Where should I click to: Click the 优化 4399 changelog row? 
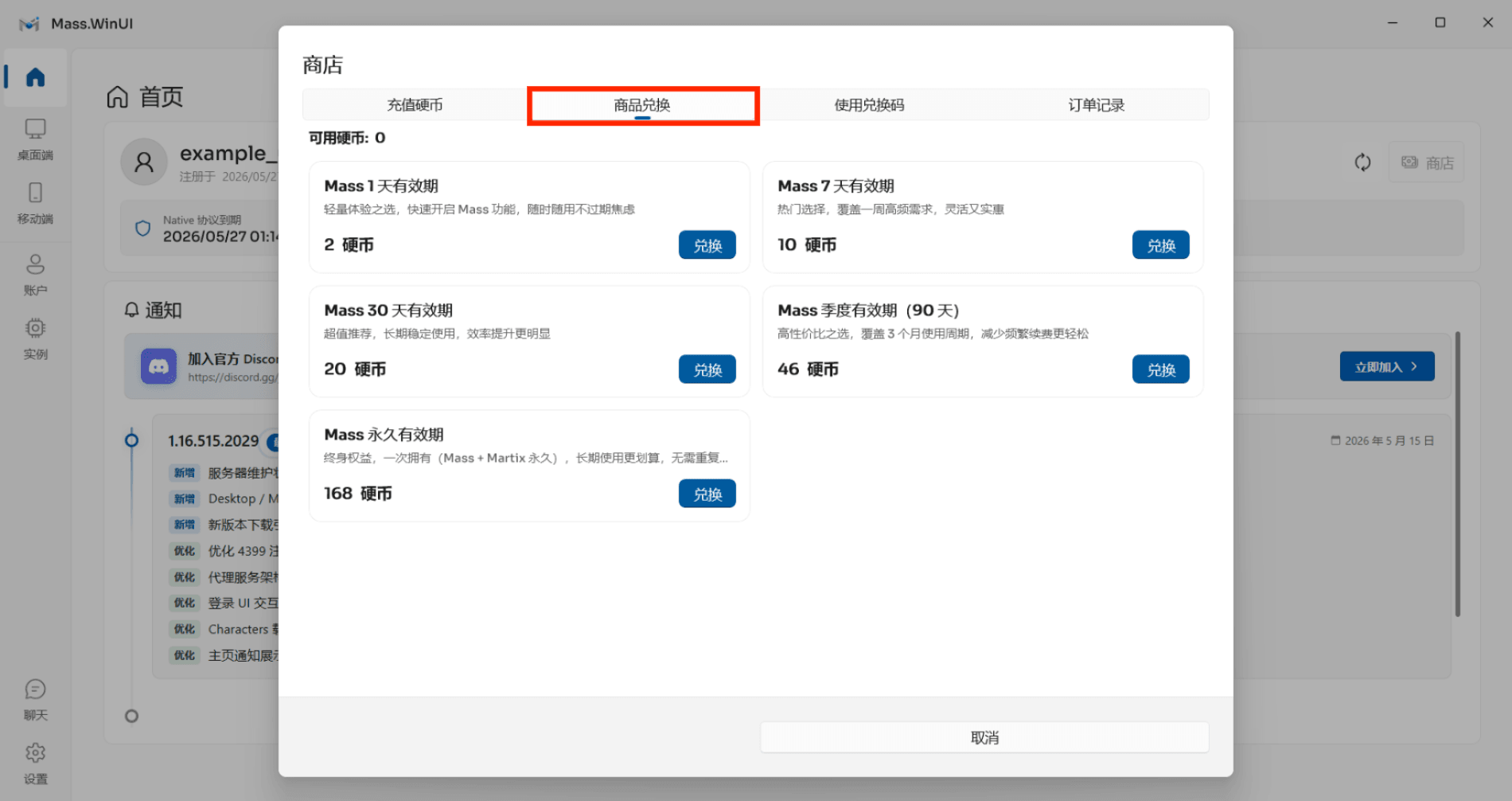coord(224,551)
